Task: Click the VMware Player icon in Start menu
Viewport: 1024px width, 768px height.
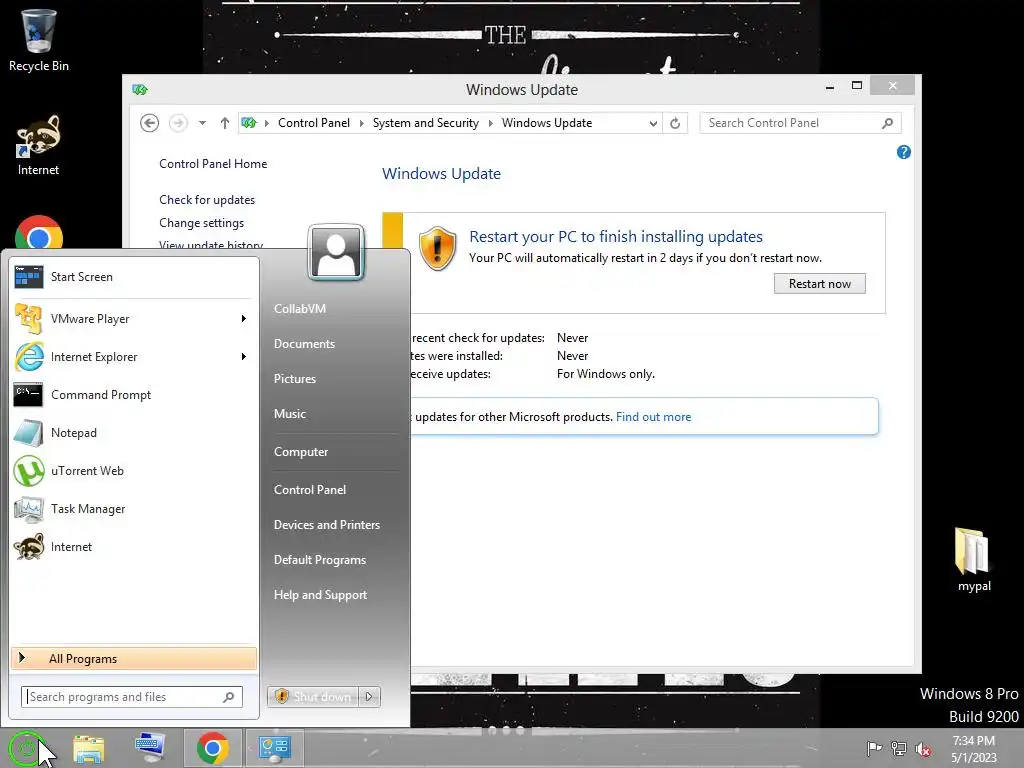Action: pyautogui.click(x=29, y=319)
